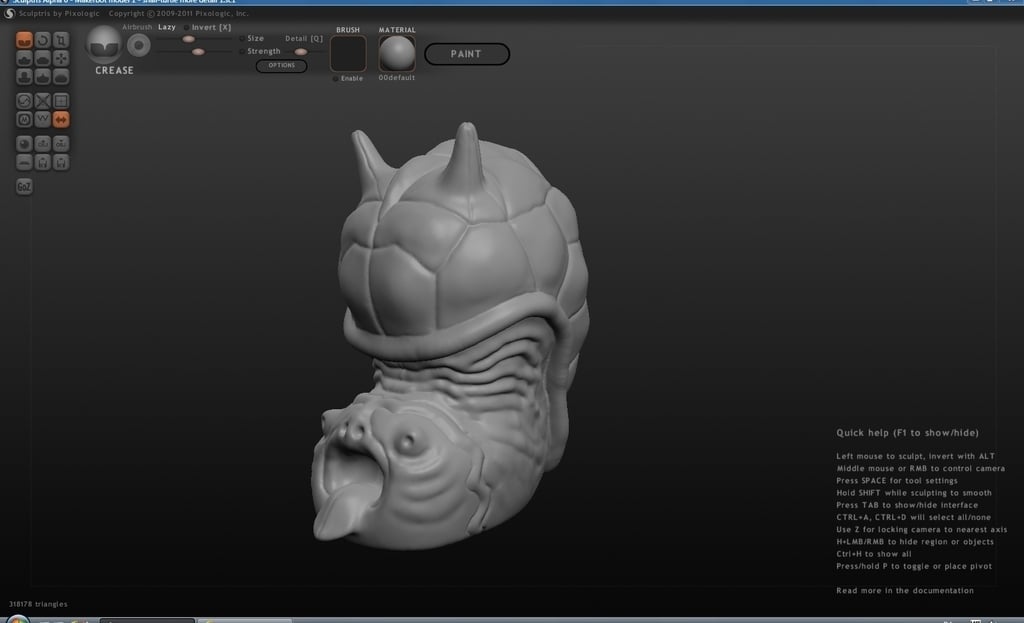Click the Subdivide all icon
The image size is (1024, 623).
click(61, 101)
